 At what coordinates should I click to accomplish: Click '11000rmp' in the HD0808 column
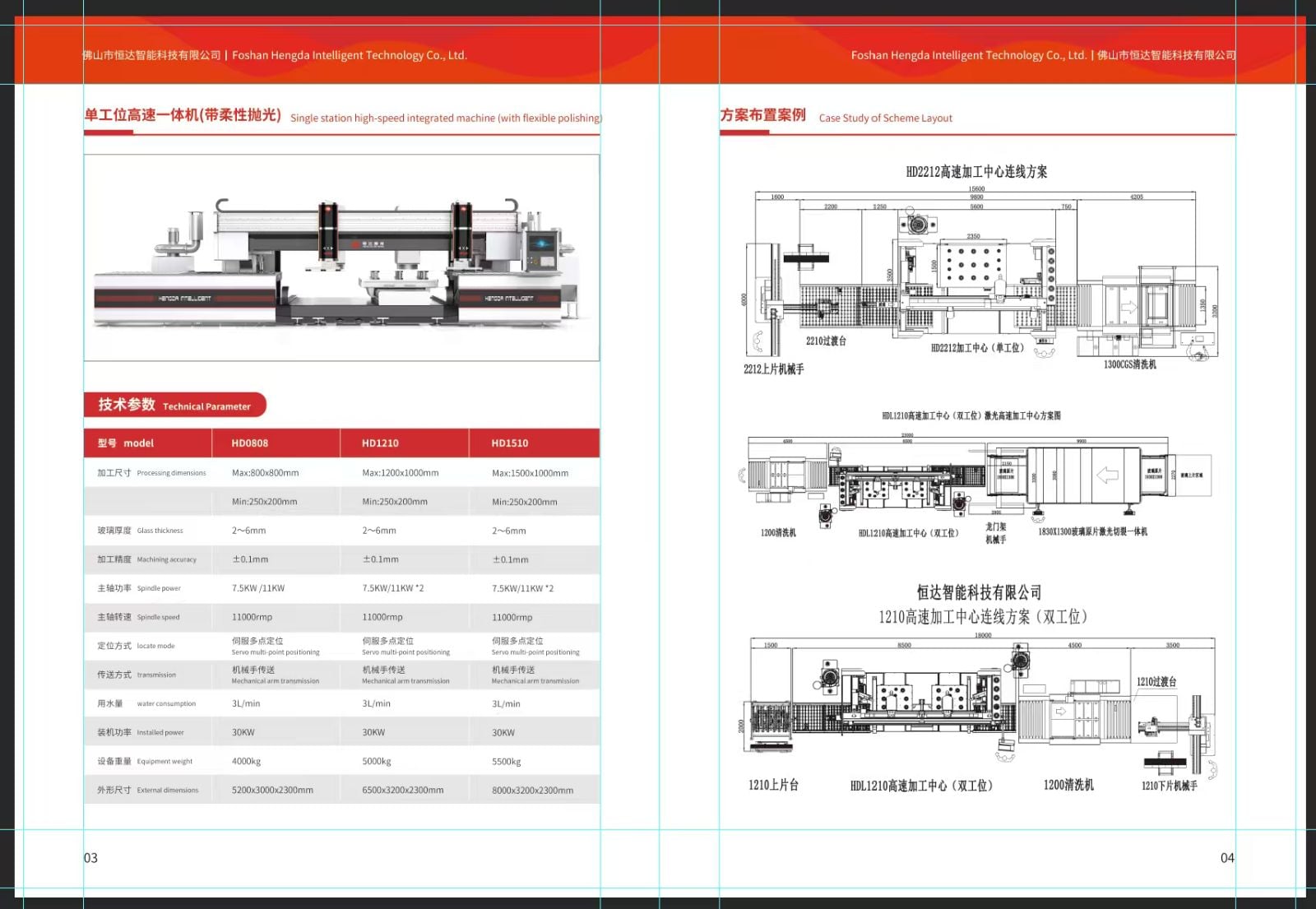click(252, 617)
